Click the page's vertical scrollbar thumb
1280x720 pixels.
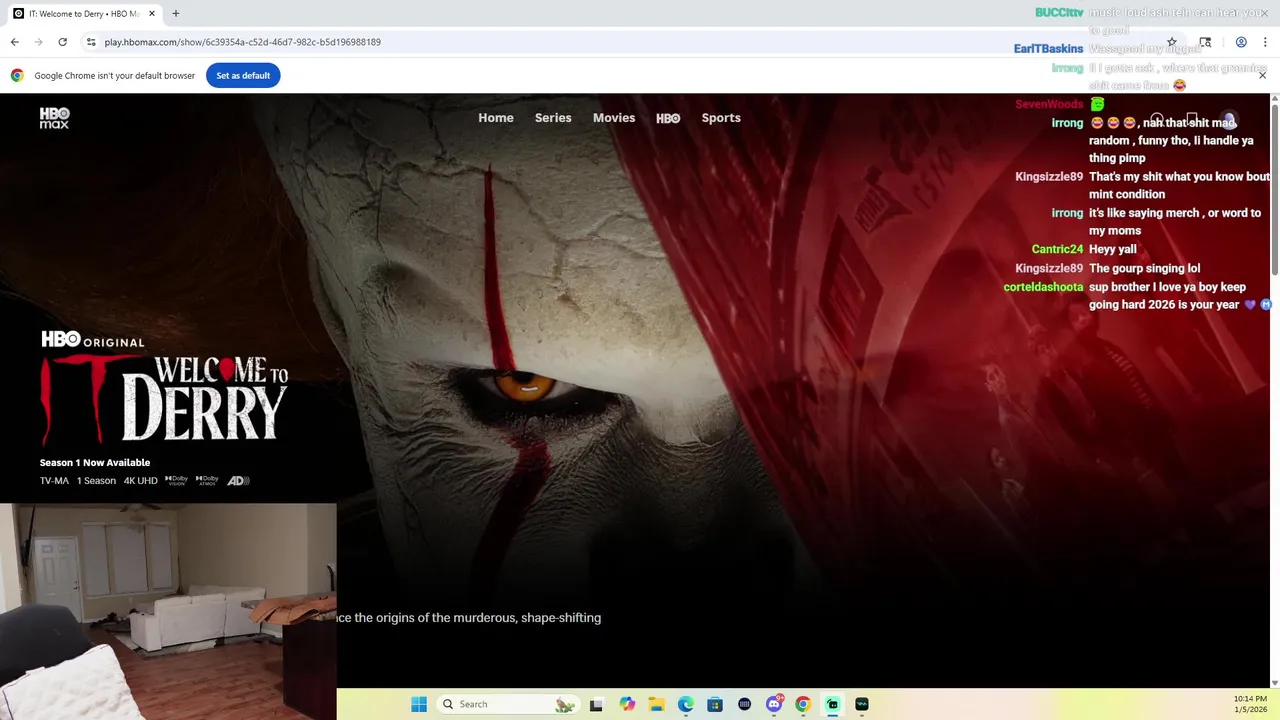(x=1275, y=189)
